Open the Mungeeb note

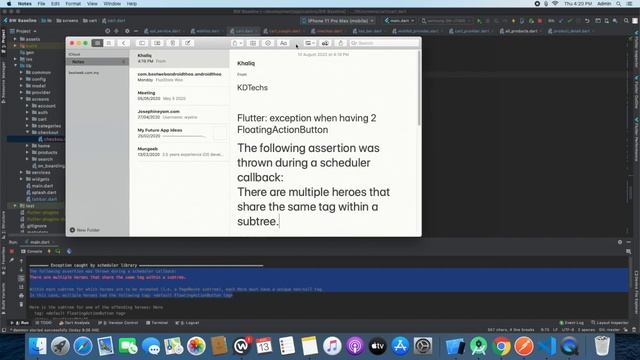pos(180,152)
